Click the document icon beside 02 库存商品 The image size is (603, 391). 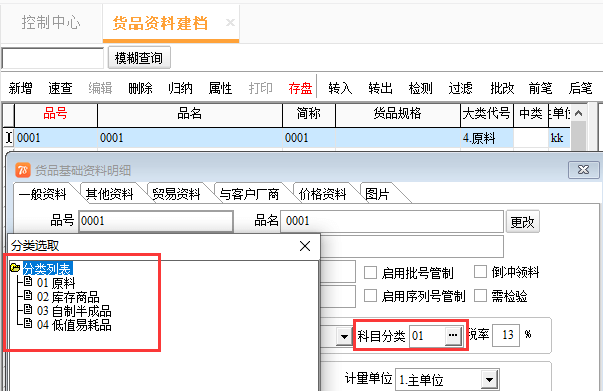tap(28, 296)
